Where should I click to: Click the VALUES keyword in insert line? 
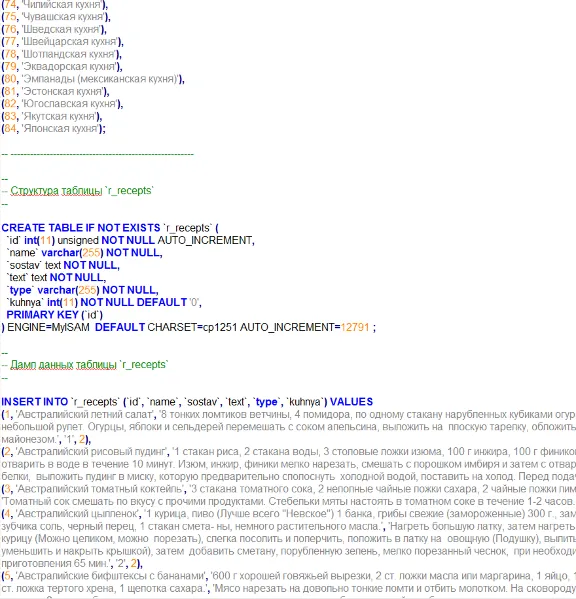point(351,402)
